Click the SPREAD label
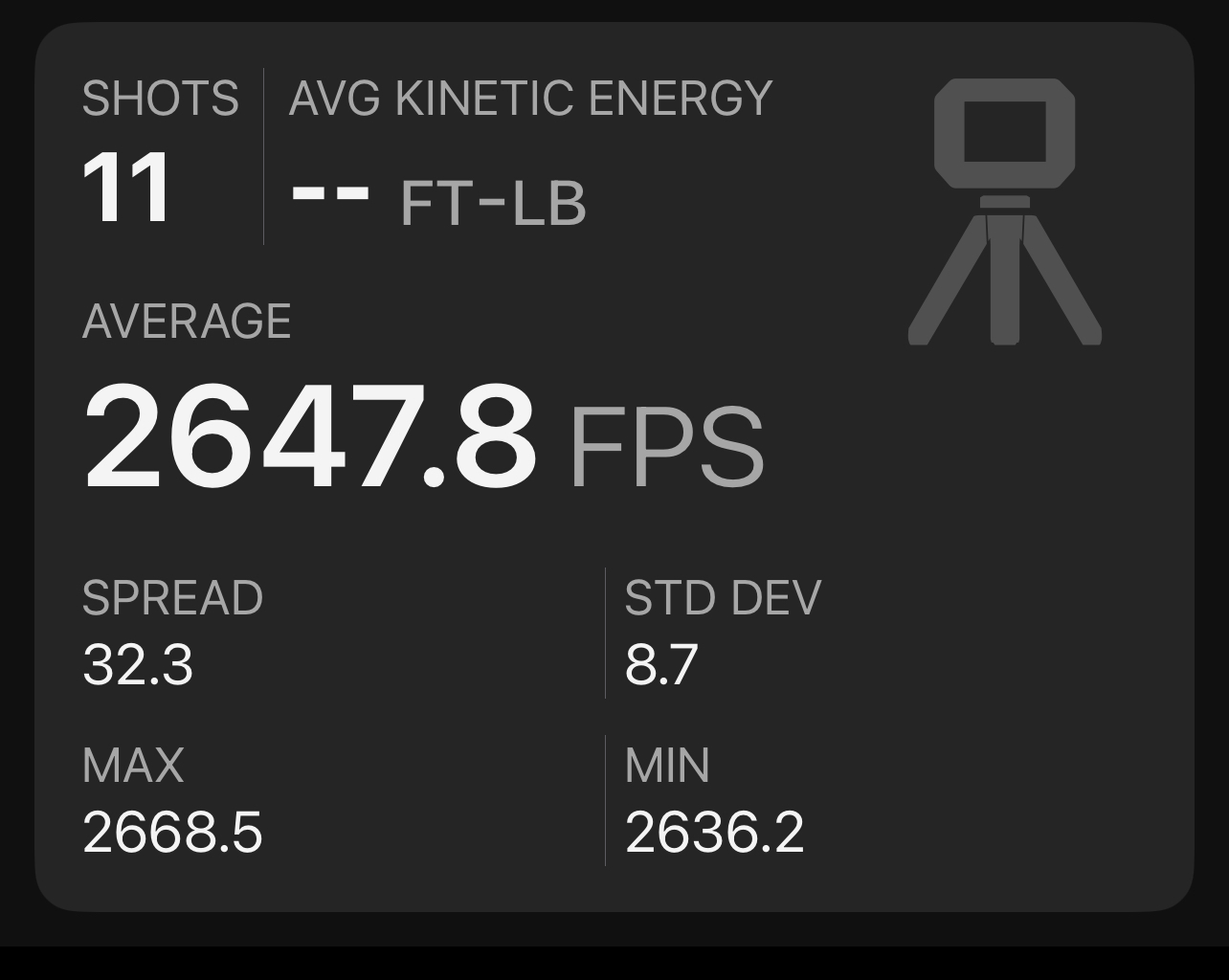 (x=172, y=599)
